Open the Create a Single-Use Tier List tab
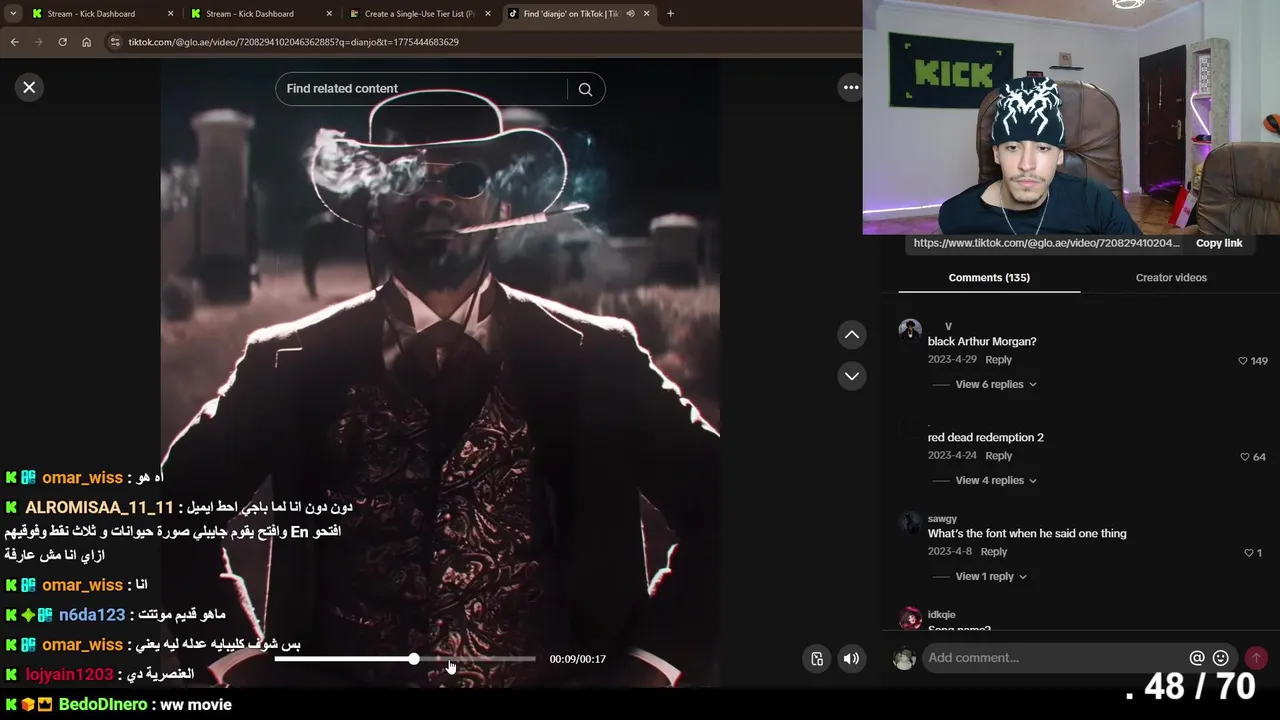The height and width of the screenshot is (720, 1280). pos(421,14)
